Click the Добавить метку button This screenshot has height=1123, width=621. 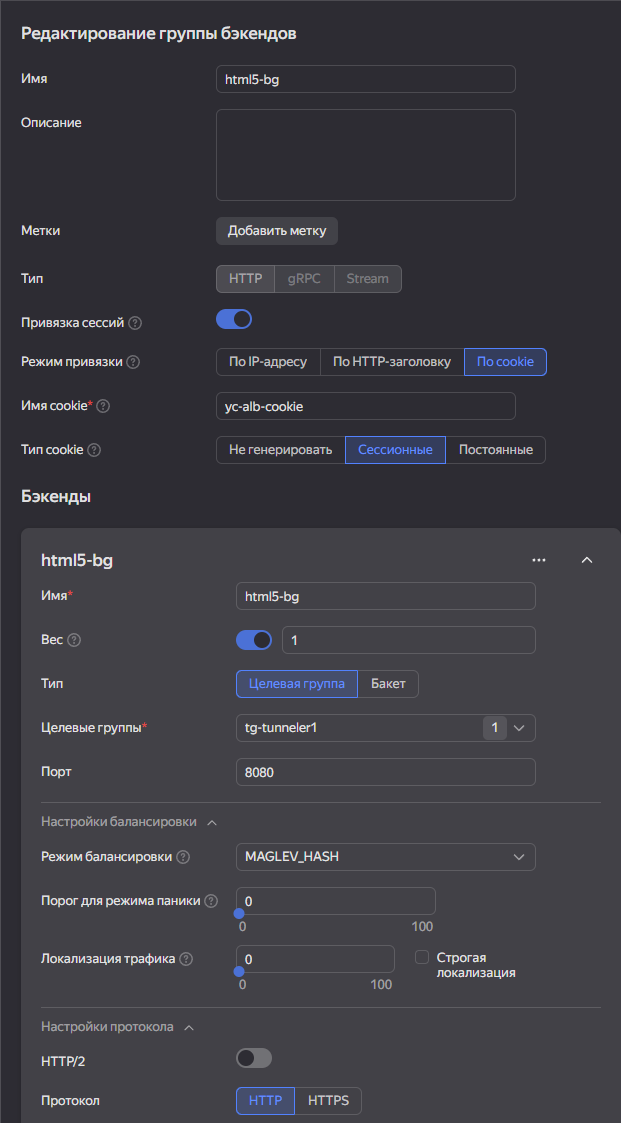click(277, 231)
